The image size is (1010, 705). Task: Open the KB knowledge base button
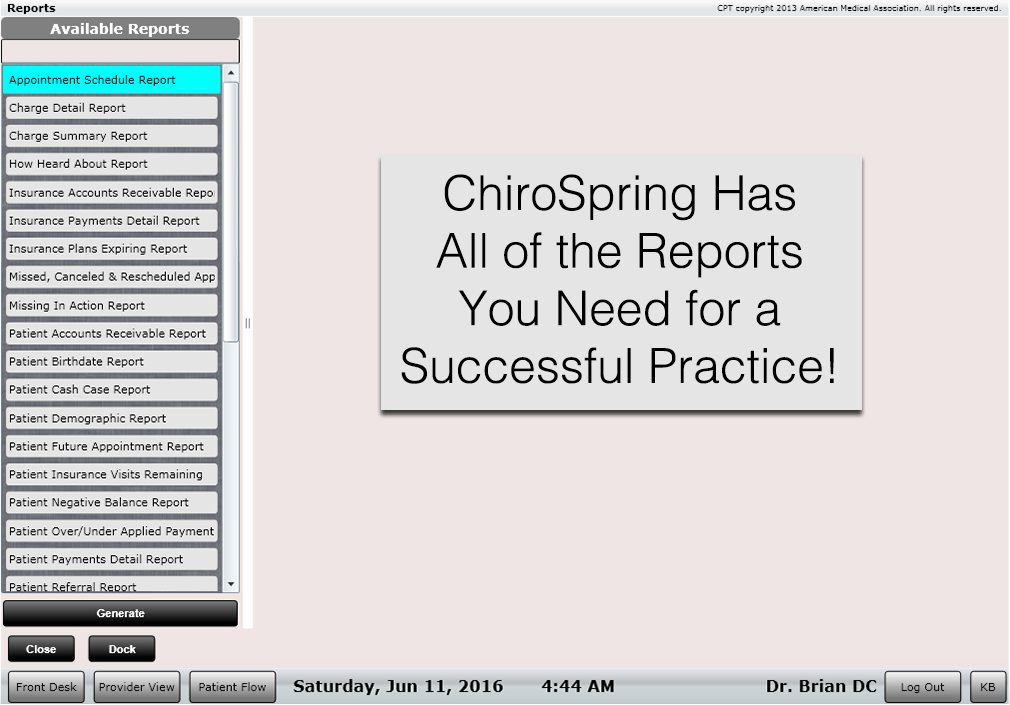(x=987, y=687)
